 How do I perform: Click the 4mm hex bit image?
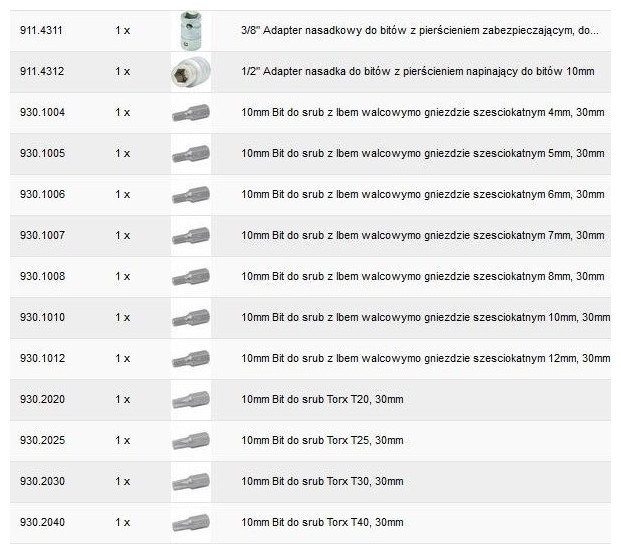pyautogui.click(x=190, y=112)
